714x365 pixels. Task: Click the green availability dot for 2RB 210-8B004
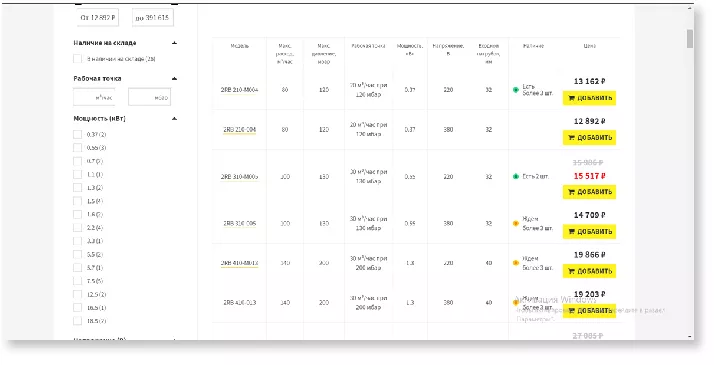(x=516, y=90)
